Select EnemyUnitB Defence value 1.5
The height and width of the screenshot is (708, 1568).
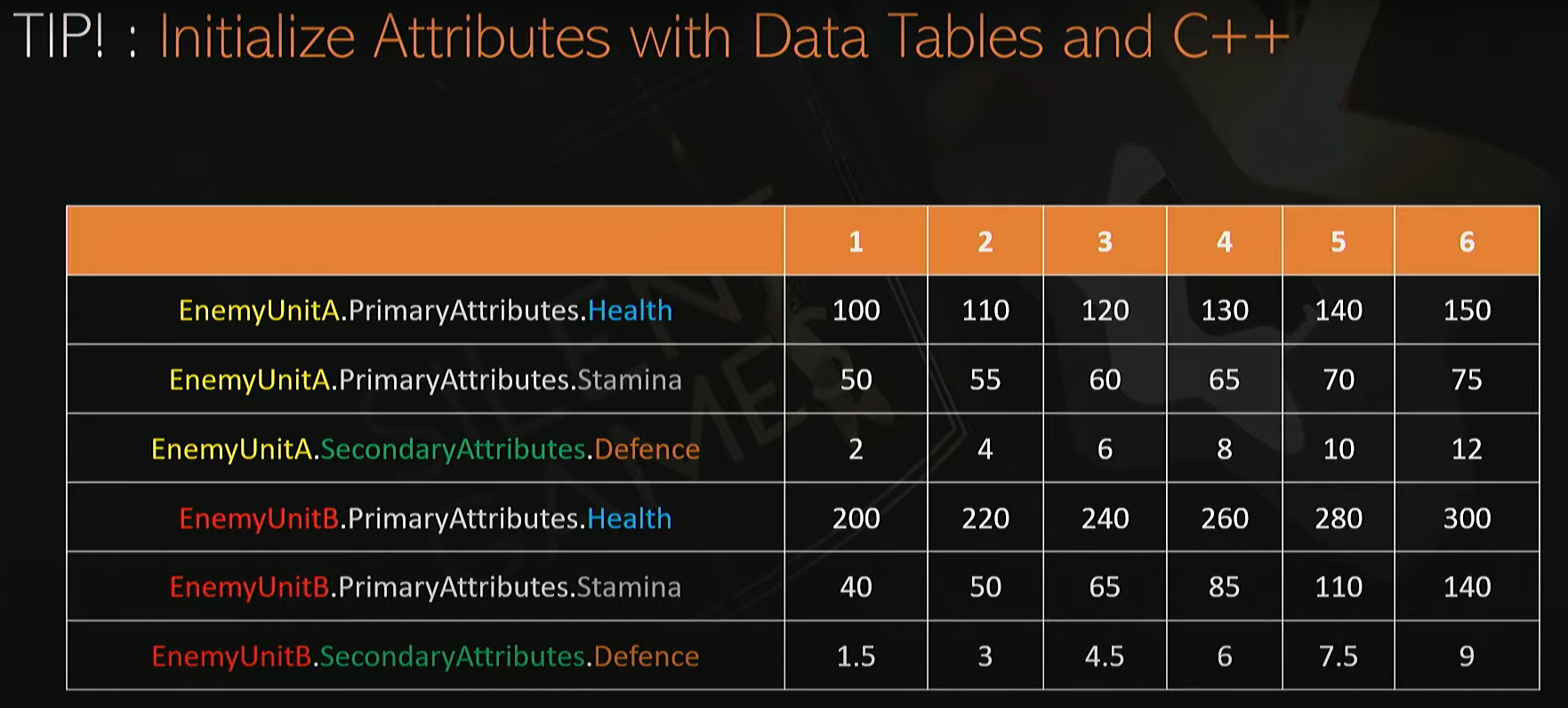click(x=856, y=656)
